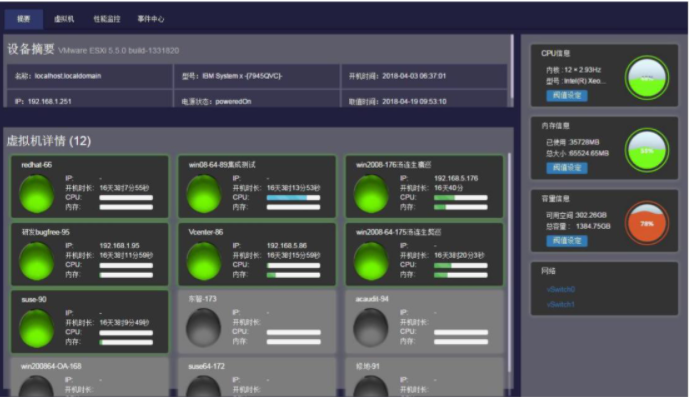Open the vSwitch0 network link
This screenshot has width=689, height=397.
tap(561, 289)
